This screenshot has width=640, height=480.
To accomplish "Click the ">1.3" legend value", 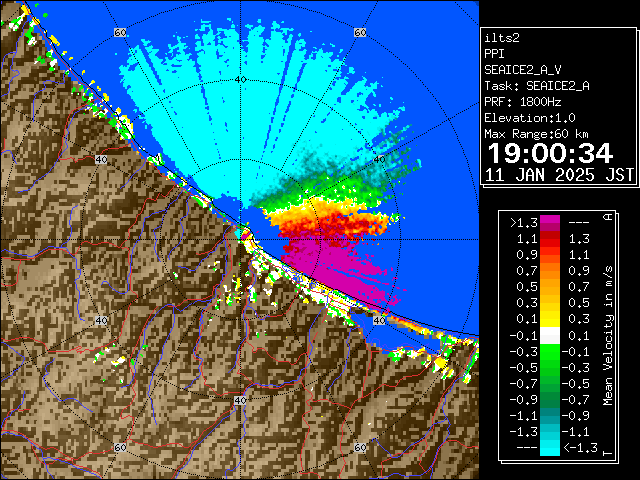I will 524,223.
